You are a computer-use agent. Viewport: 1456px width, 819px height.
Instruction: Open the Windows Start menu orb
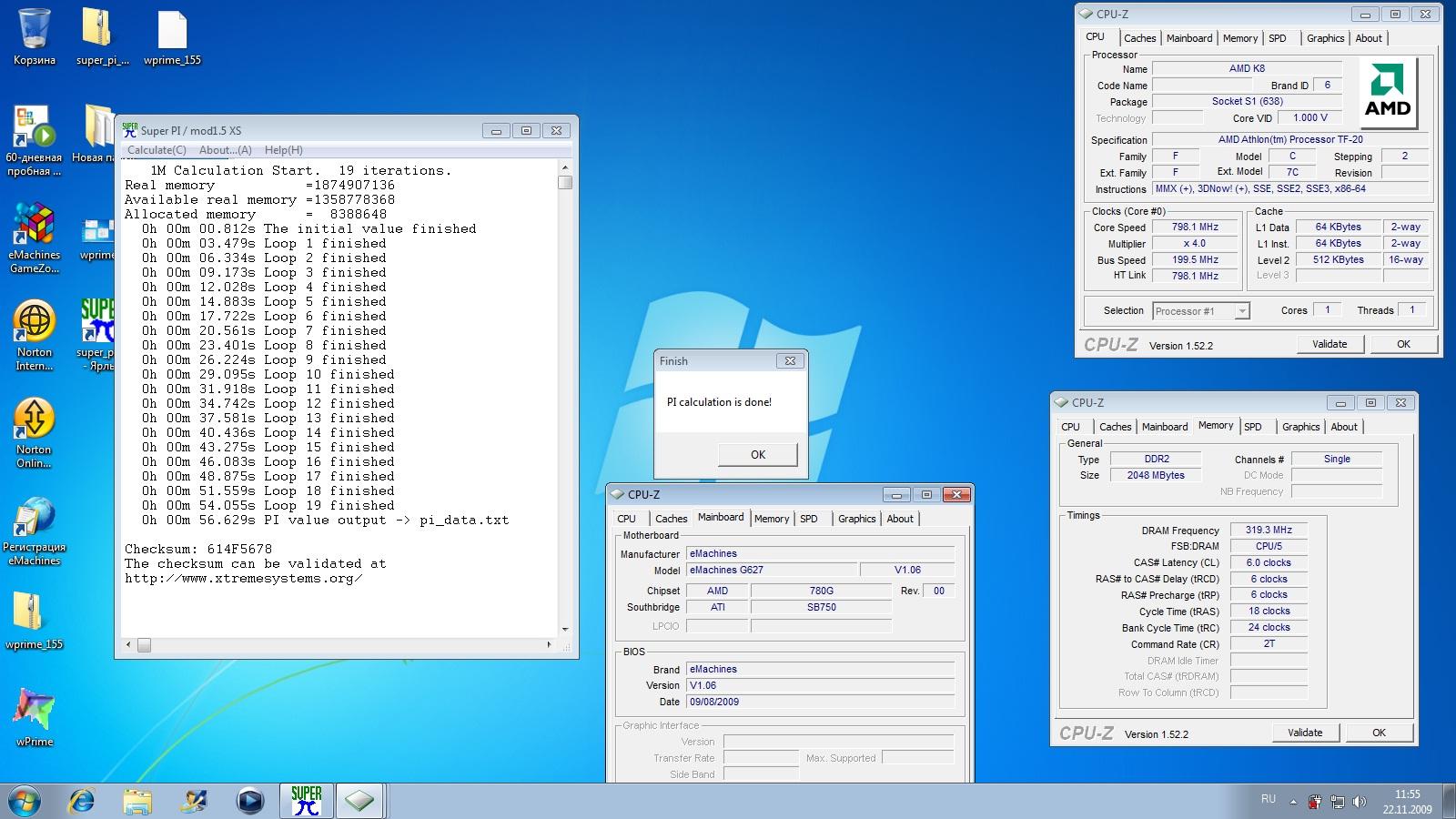[x=25, y=801]
